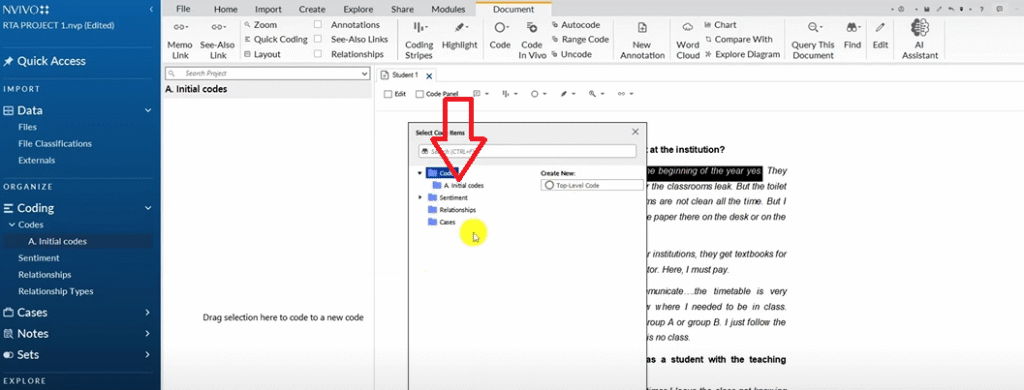Click the undo arrow in title bar
Viewport: 1024px width, 390px height.
point(951,9)
